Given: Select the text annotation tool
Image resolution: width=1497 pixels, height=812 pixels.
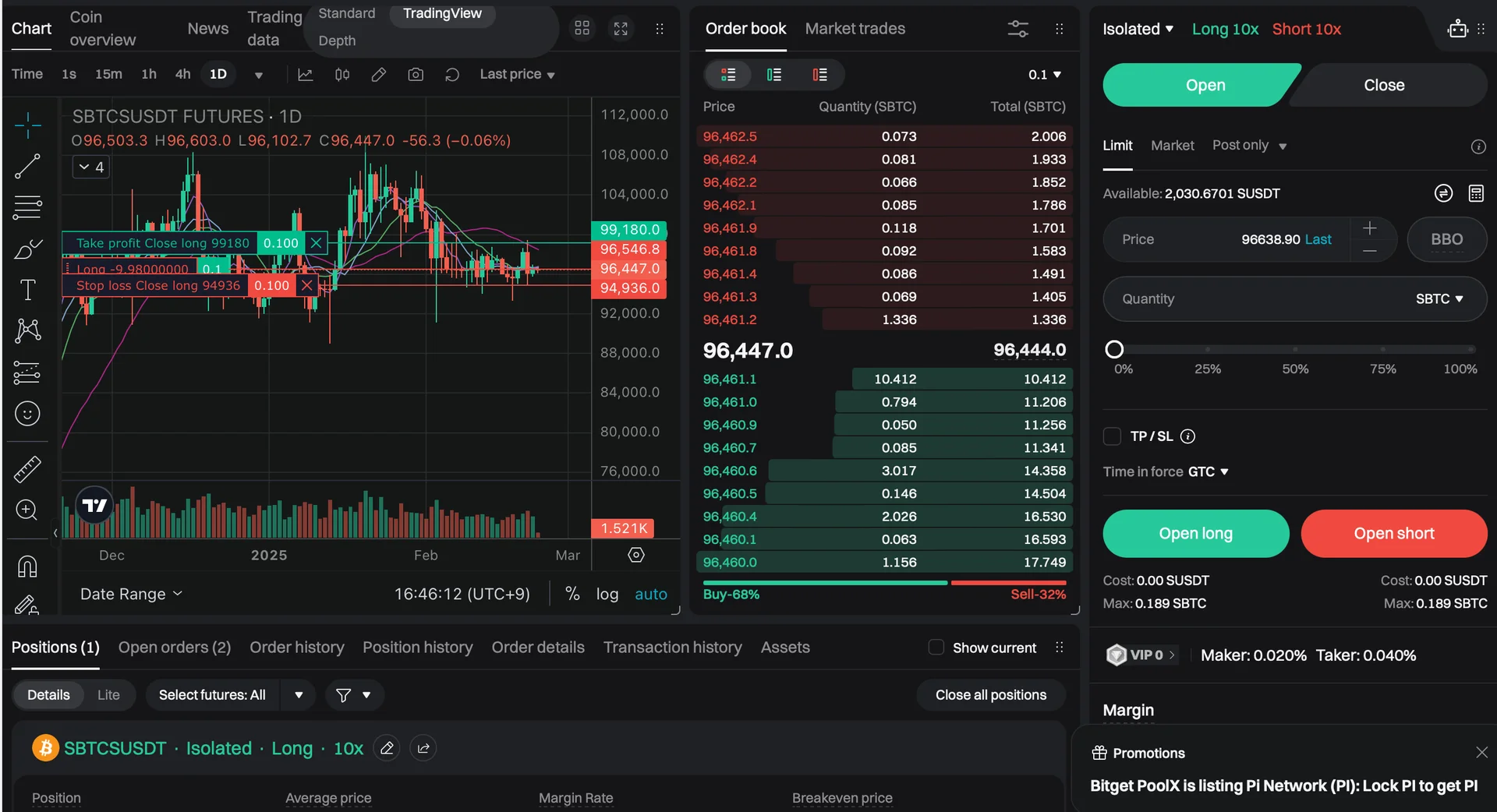Looking at the screenshot, I should (27, 290).
